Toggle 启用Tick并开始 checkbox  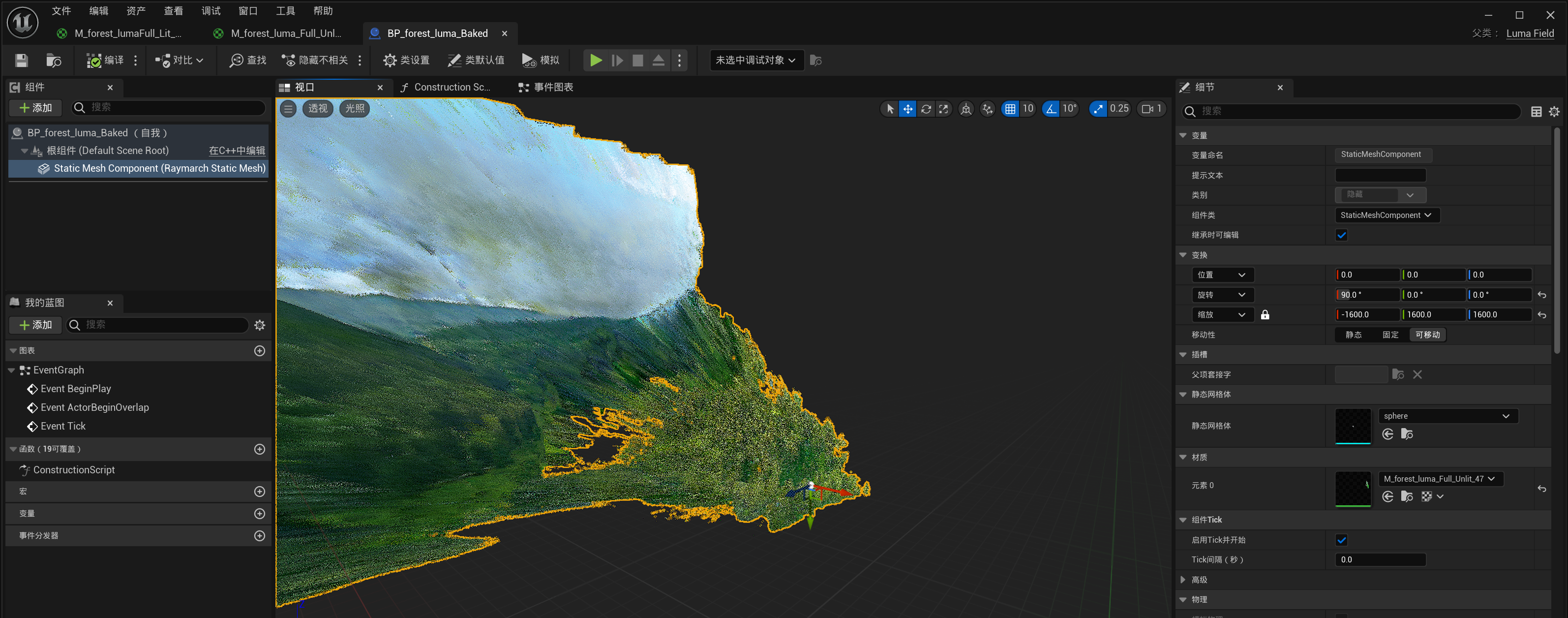(x=1341, y=540)
